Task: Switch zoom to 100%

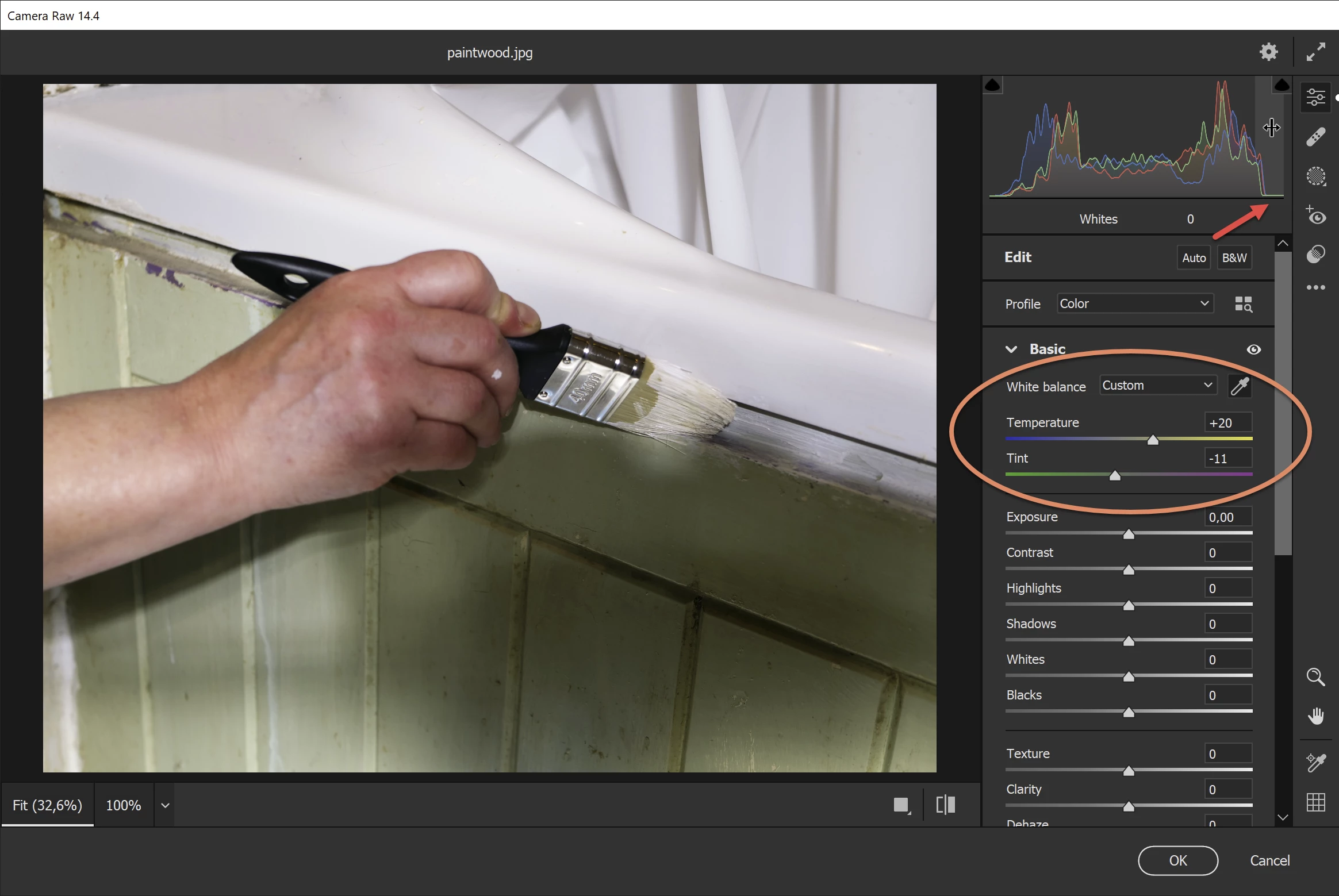Action: [x=123, y=805]
